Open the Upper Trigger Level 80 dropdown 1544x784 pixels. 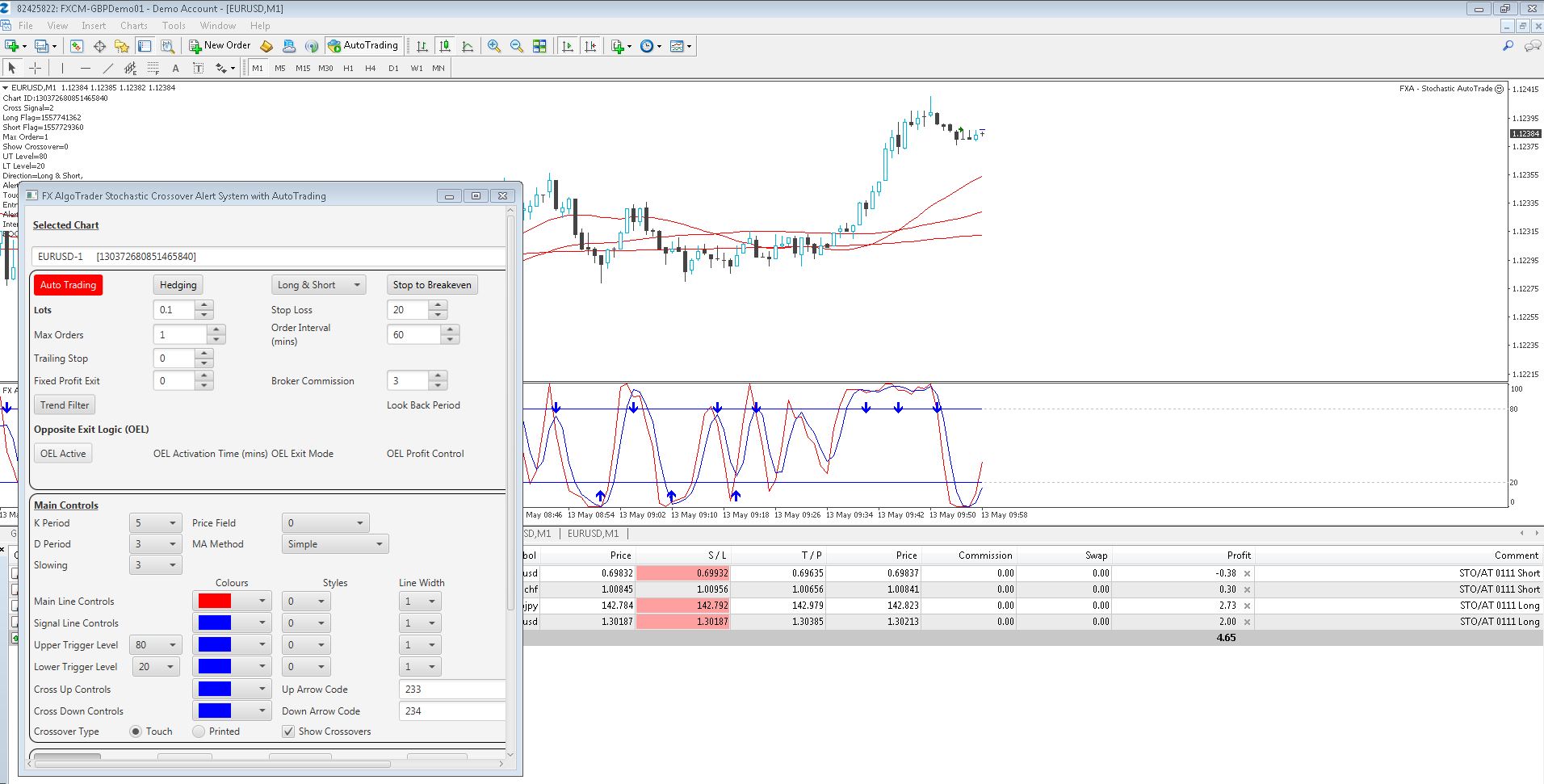pos(155,644)
